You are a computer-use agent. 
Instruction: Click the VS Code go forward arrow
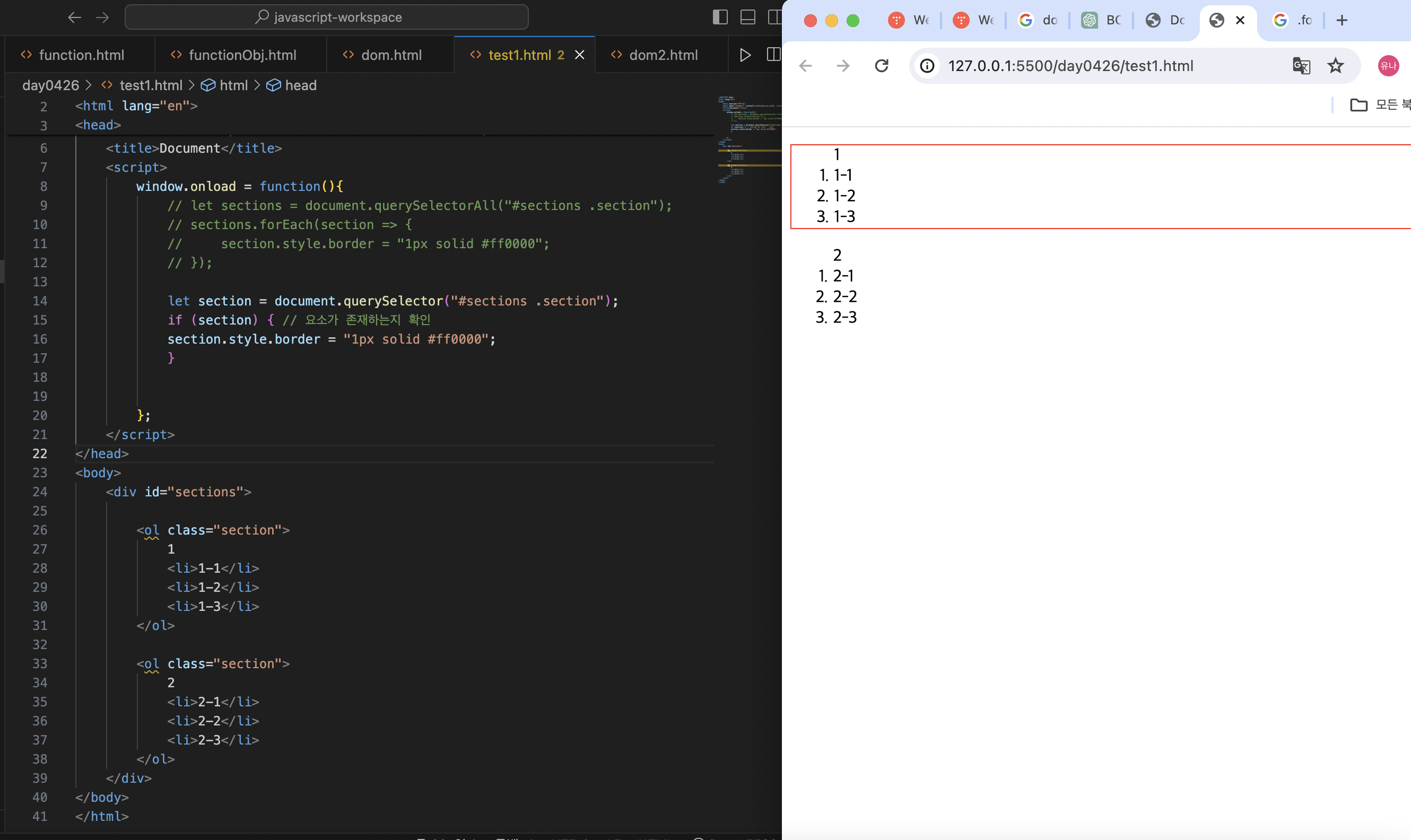coord(102,17)
